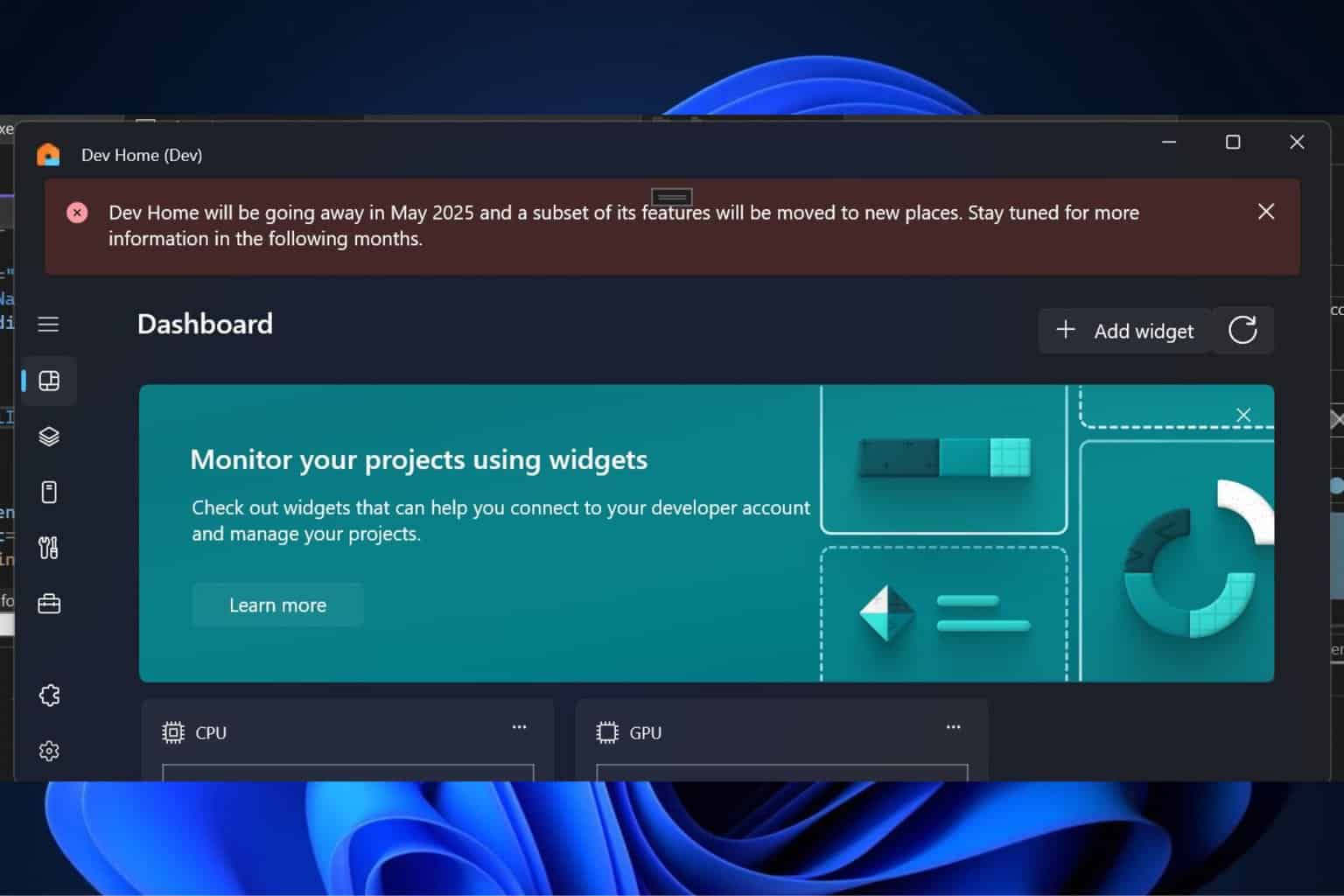Image resolution: width=1344 pixels, height=896 pixels.
Task: Click the Dev Home (Dev) window title
Action: (x=142, y=155)
